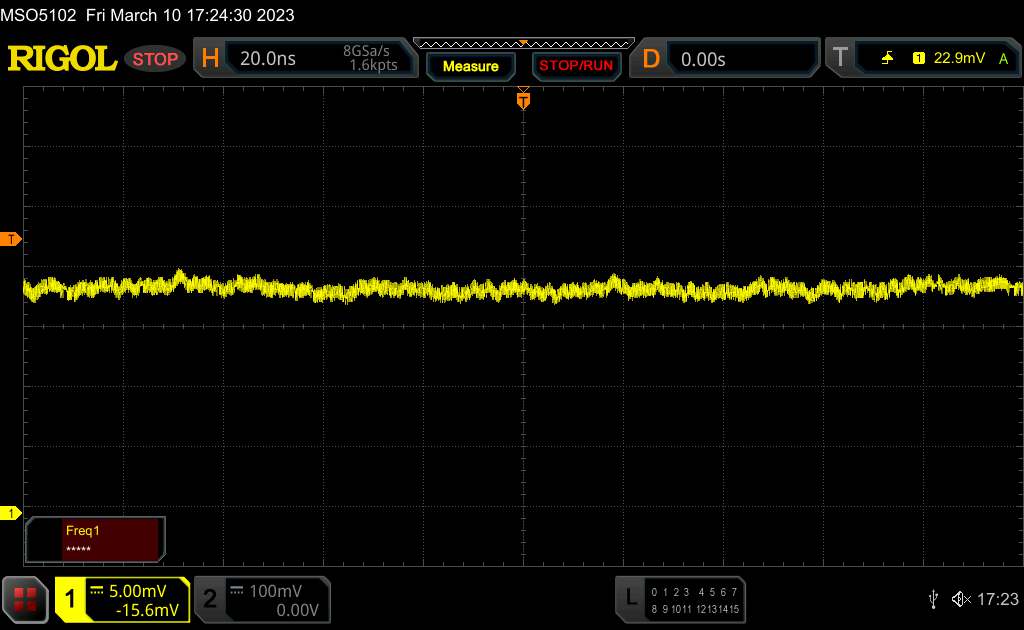Open the delay D settings
Image resolution: width=1024 pixels, height=630 pixels.
click(651, 59)
